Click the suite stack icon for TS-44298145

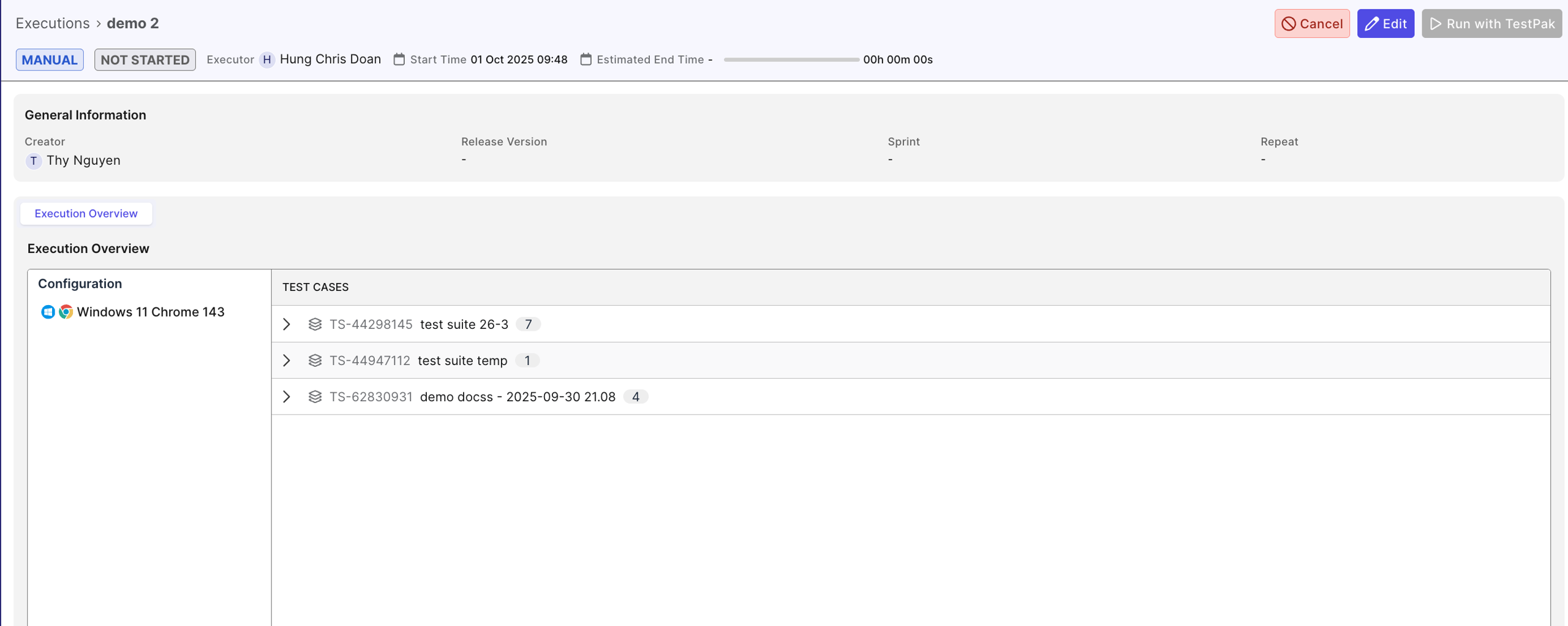[315, 324]
